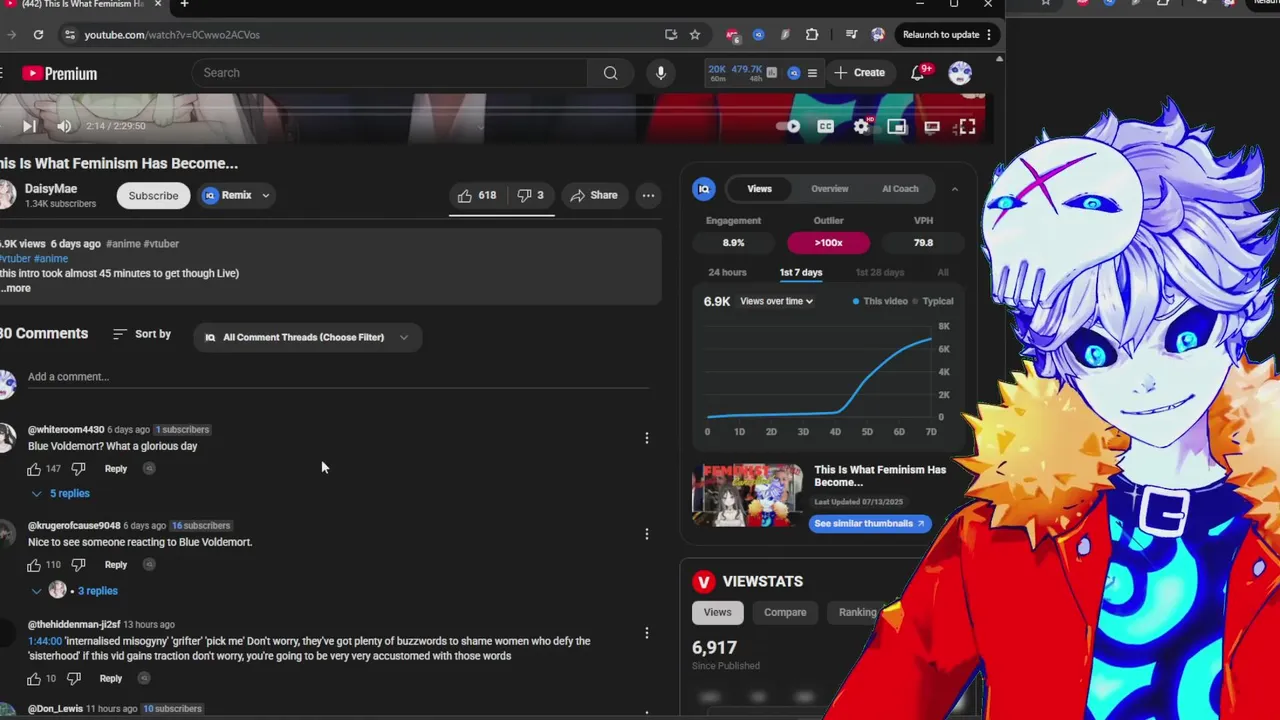Viewport: 1280px width, 720px height.
Task: Click the YouTube Premium logo
Action: [x=59, y=73]
